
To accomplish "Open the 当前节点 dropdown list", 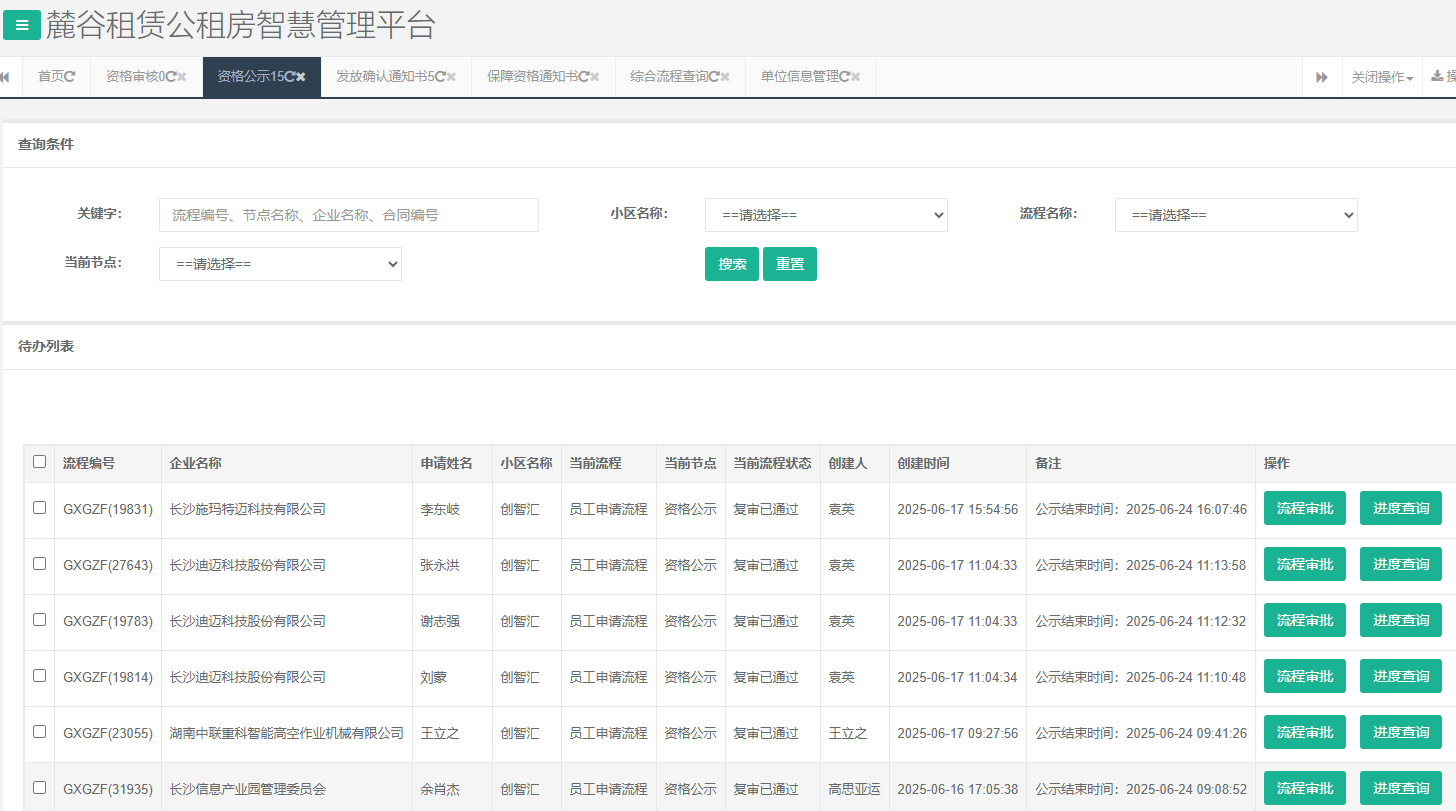I will pyautogui.click(x=280, y=264).
